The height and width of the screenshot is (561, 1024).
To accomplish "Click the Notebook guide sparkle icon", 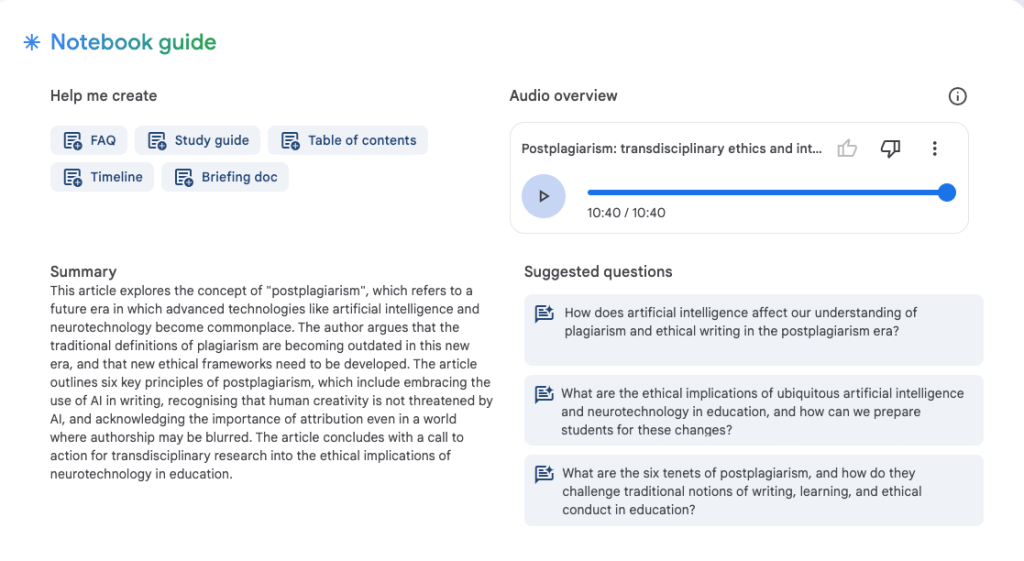I will 32,43.
